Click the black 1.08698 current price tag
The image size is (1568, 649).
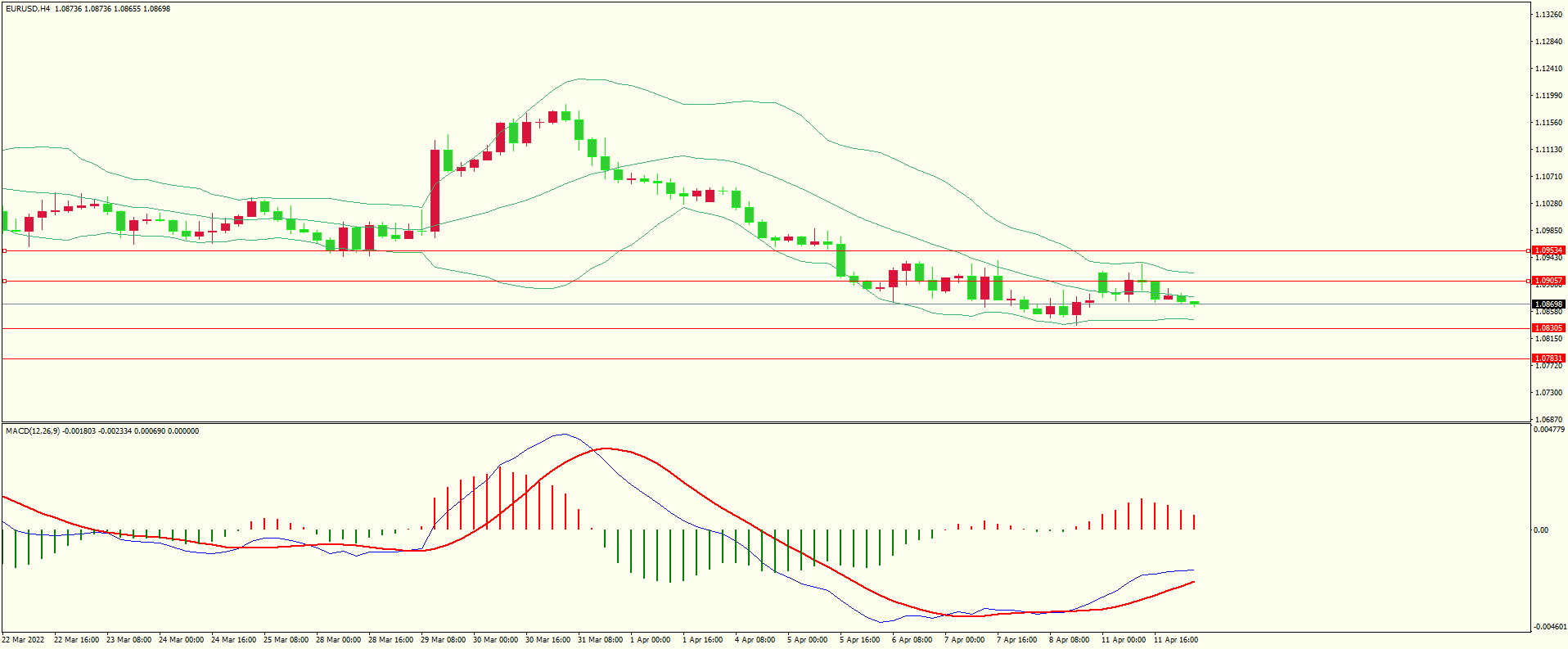1548,304
